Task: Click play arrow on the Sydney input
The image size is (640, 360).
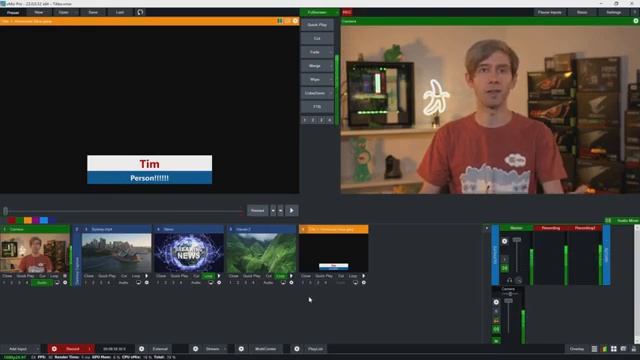Action: click(x=147, y=276)
